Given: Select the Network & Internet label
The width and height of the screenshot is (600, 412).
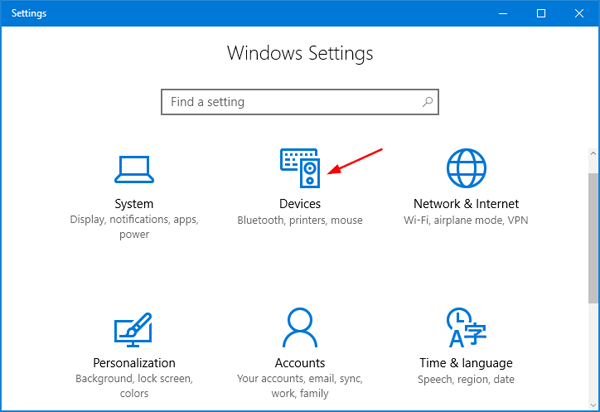Looking at the screenshot, I should [x=466, y=204].
